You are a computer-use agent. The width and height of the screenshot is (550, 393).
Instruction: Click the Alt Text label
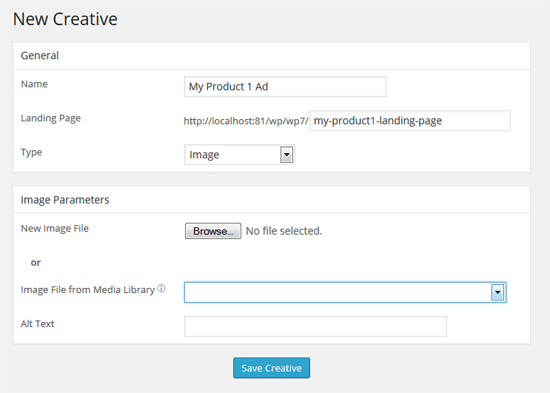tap(38, 324)
